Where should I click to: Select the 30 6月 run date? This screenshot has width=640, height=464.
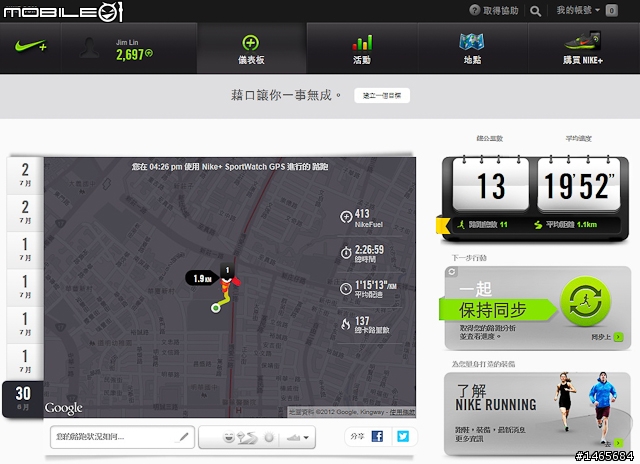click(x=23, y=398)
